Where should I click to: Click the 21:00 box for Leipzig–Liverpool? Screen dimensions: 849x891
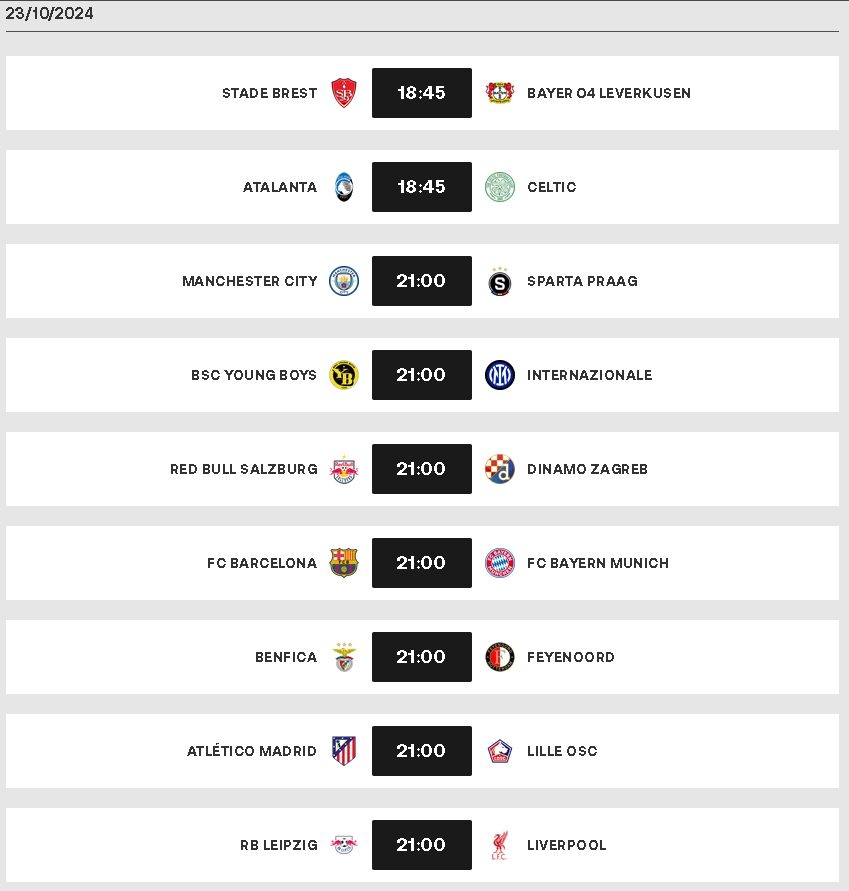tap(422, 845)
